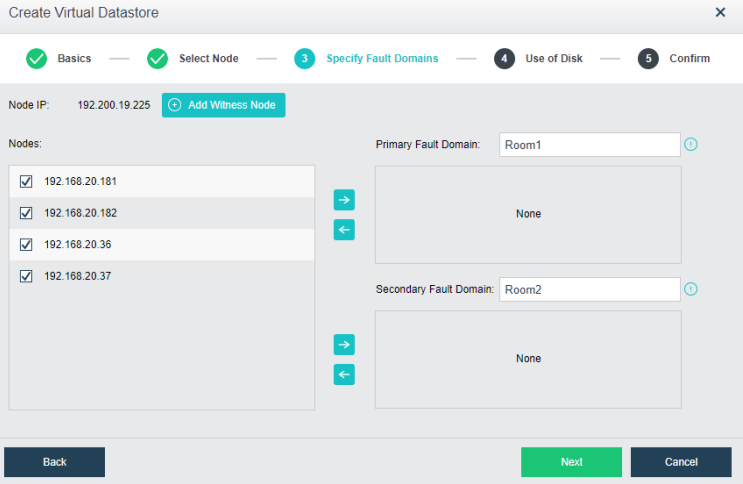The height and width of the screenshot is (484, 743).
Task: Move nodes right into Secondary Fault Domain
Action: [344, 344]
